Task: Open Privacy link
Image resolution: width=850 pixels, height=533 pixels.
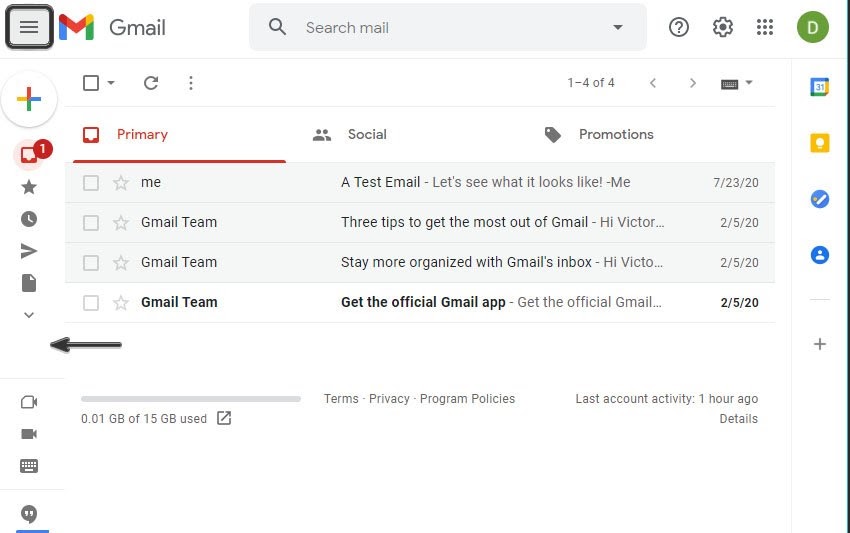Action: 389,399
